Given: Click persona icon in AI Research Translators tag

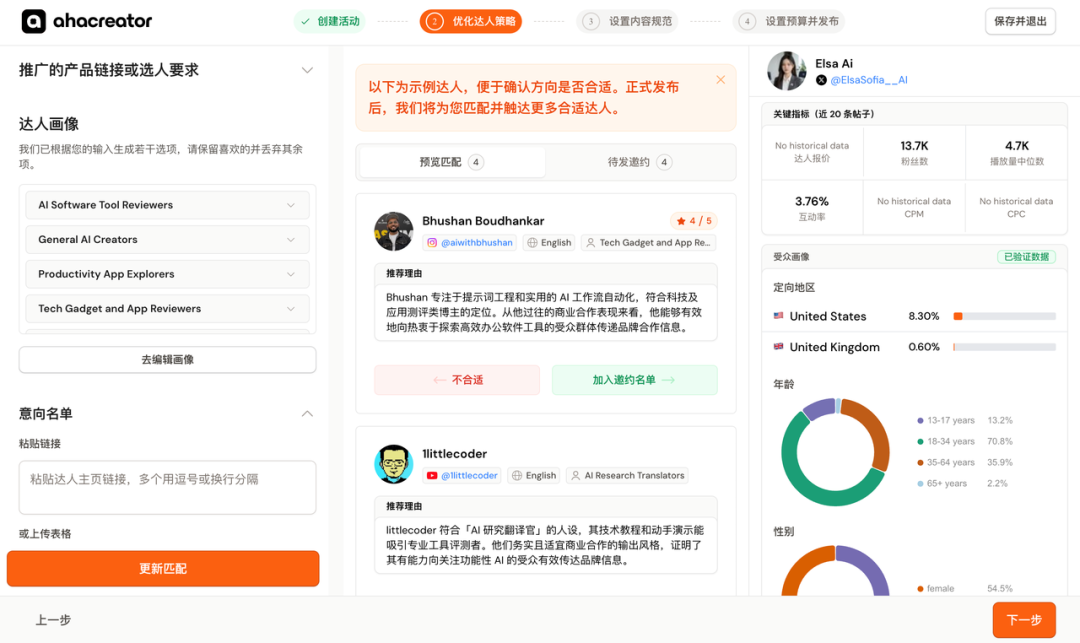Looking at the screenshot, I should point(576,475).
